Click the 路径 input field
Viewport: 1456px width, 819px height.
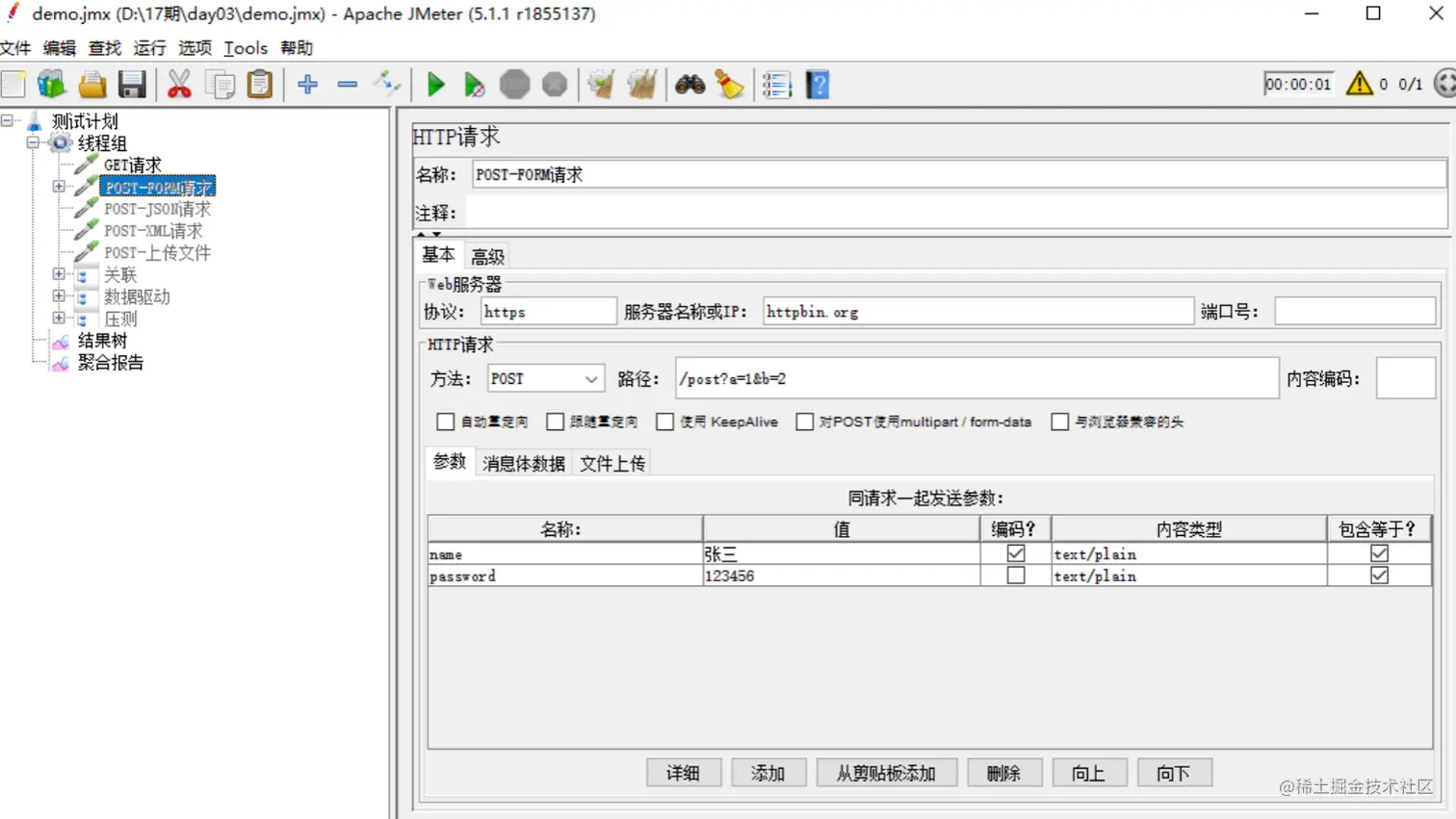point(976,379)
